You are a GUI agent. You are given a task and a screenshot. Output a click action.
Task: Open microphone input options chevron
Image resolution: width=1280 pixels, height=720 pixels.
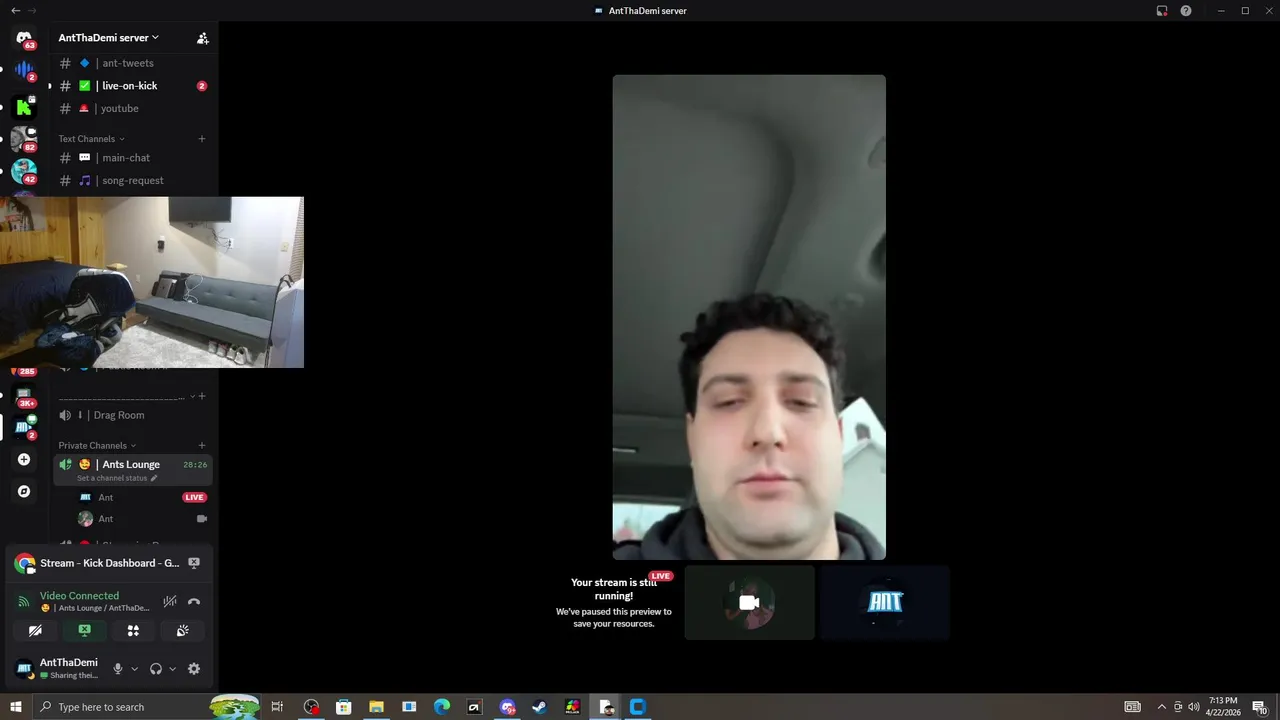point(134,669)
